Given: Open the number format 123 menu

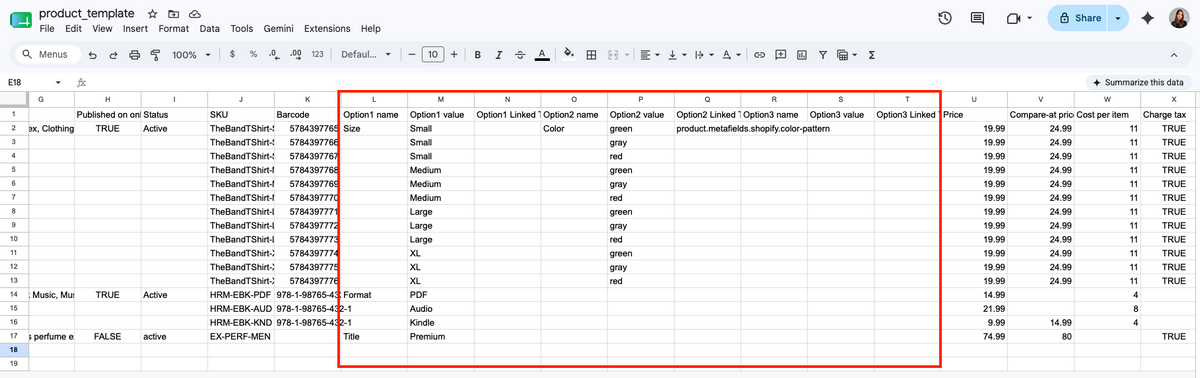Looking at the screenshot, I should pyautogui.click(x=317, y=54).
